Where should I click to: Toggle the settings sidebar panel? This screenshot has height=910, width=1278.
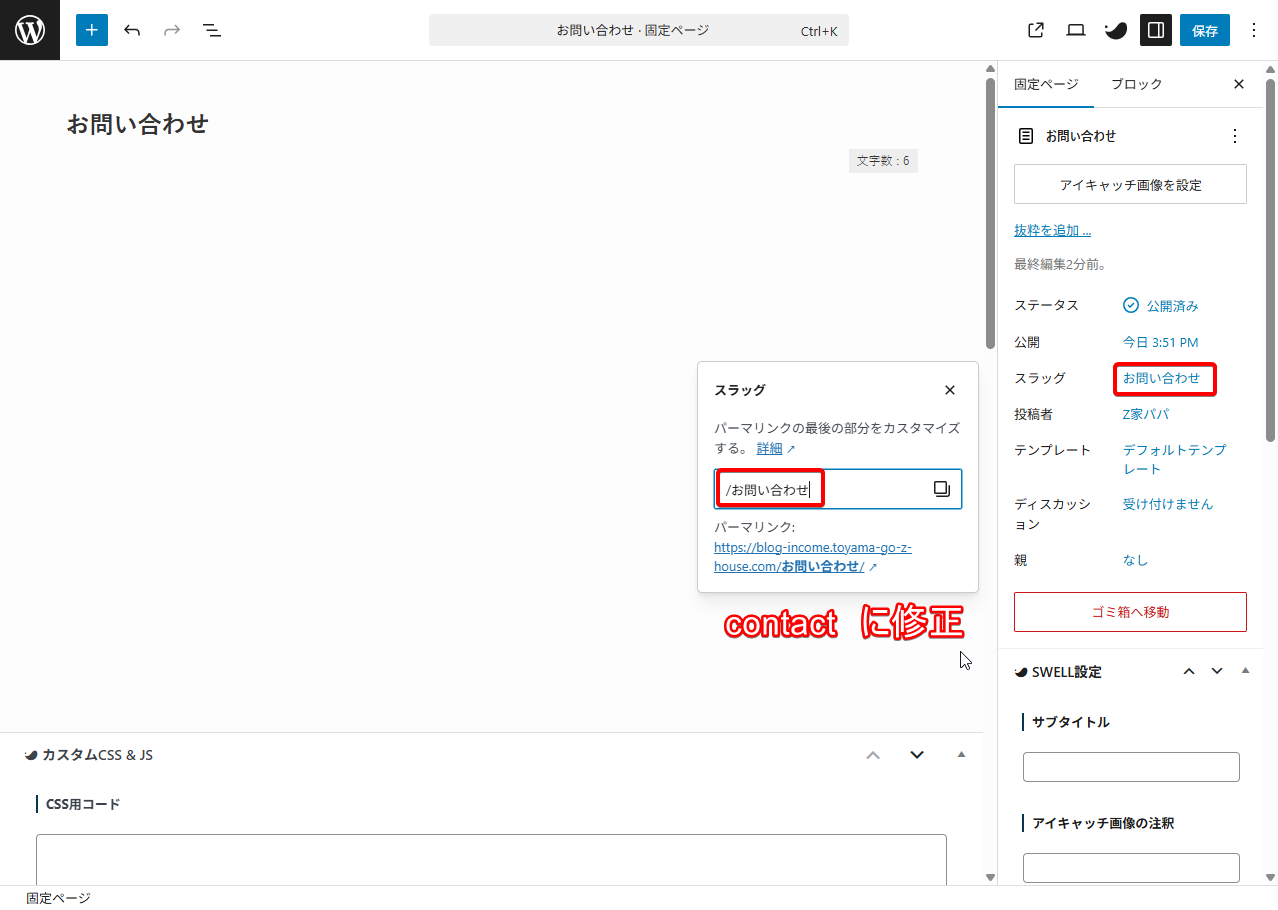coord(1156,30)
